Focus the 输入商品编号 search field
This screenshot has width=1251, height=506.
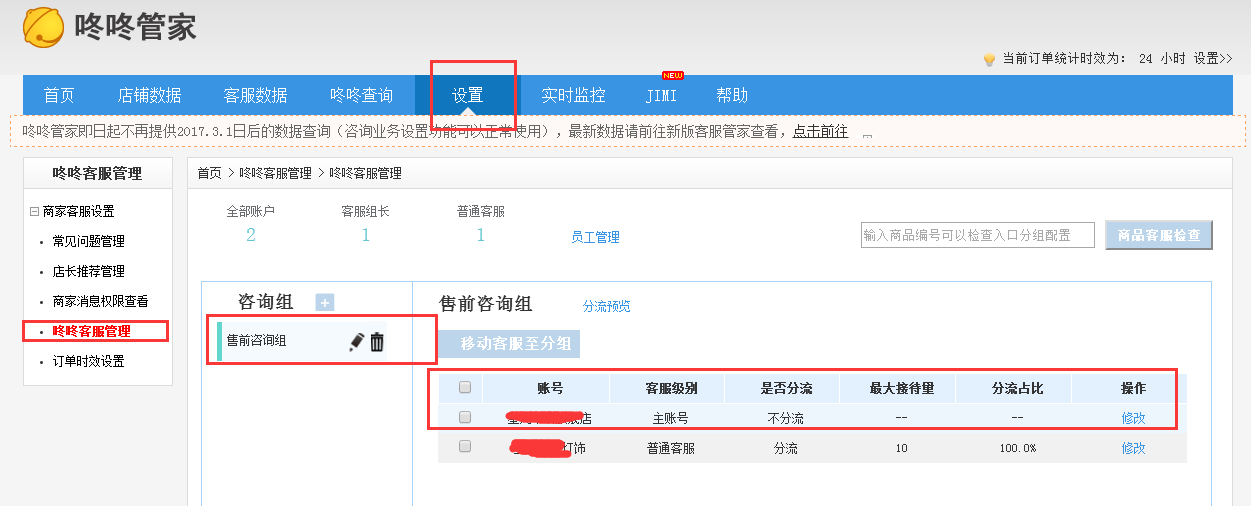978,235
